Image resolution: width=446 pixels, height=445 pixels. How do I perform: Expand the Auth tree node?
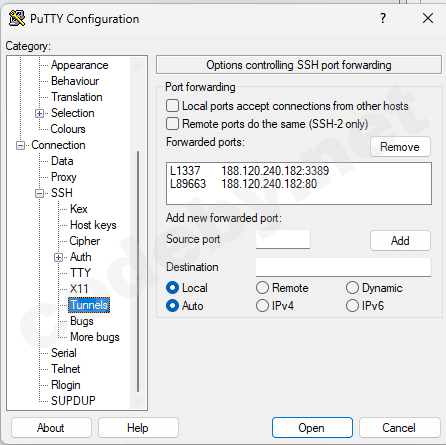pyautogui.click(x=58, y=258)
